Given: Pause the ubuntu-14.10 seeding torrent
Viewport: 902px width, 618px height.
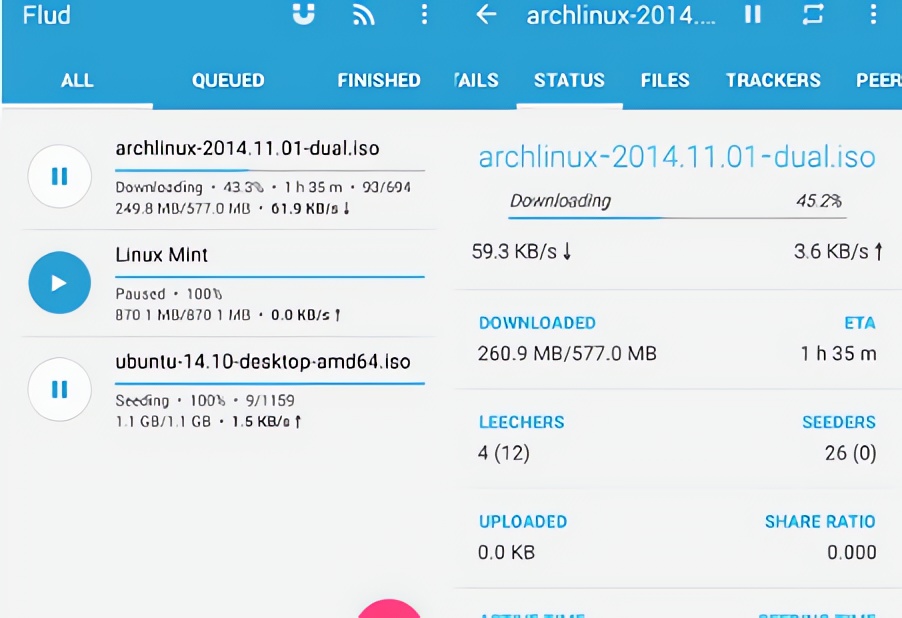Looking at the screenshot, I should [x=59, y=389].
